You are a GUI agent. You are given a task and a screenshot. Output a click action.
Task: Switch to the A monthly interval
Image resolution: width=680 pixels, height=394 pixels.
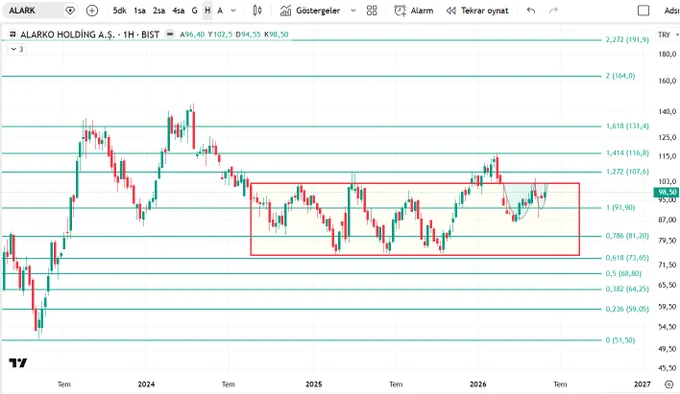click(220, 10)
